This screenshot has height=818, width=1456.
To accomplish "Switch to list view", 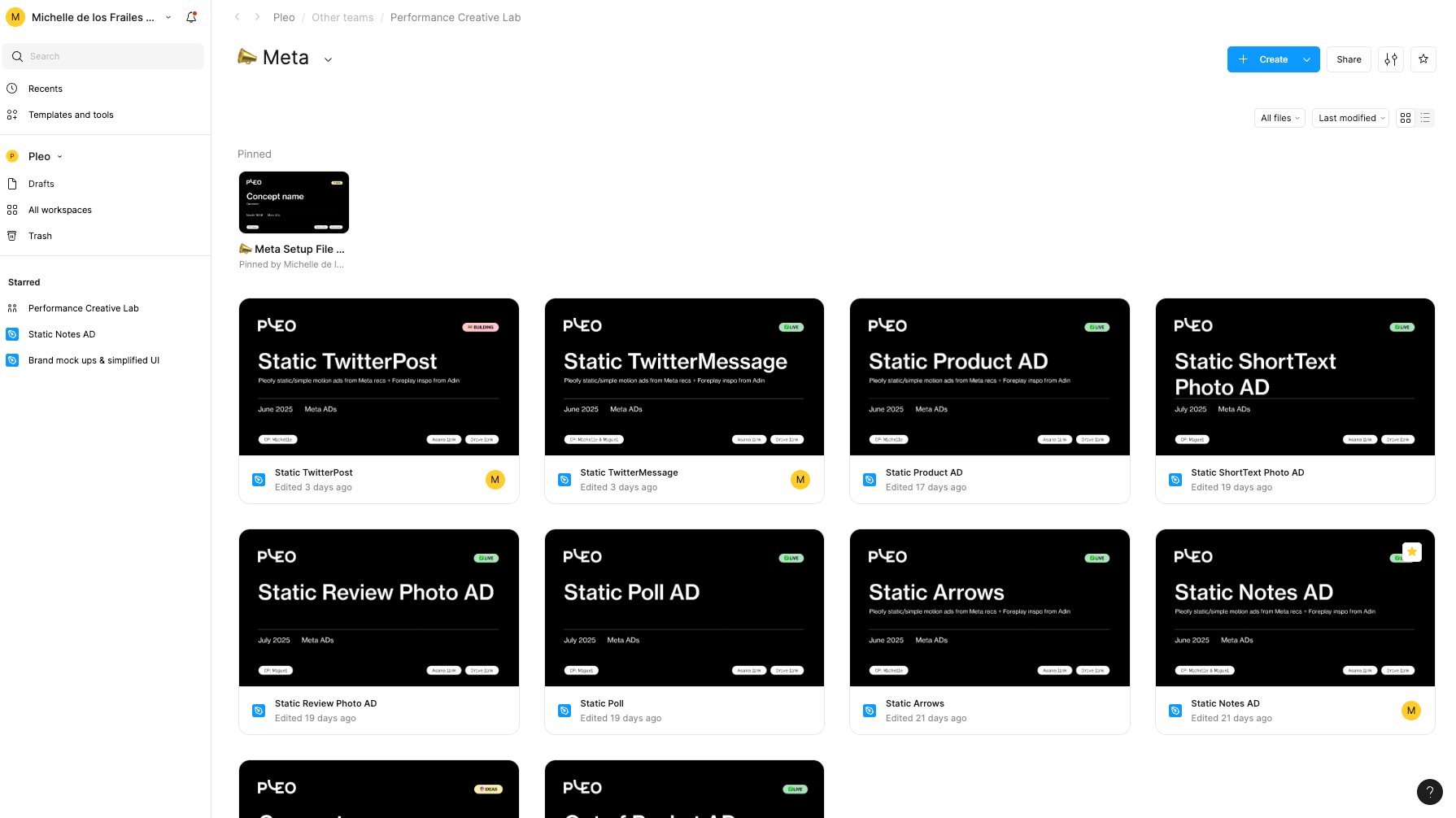I will [1425, 118].
